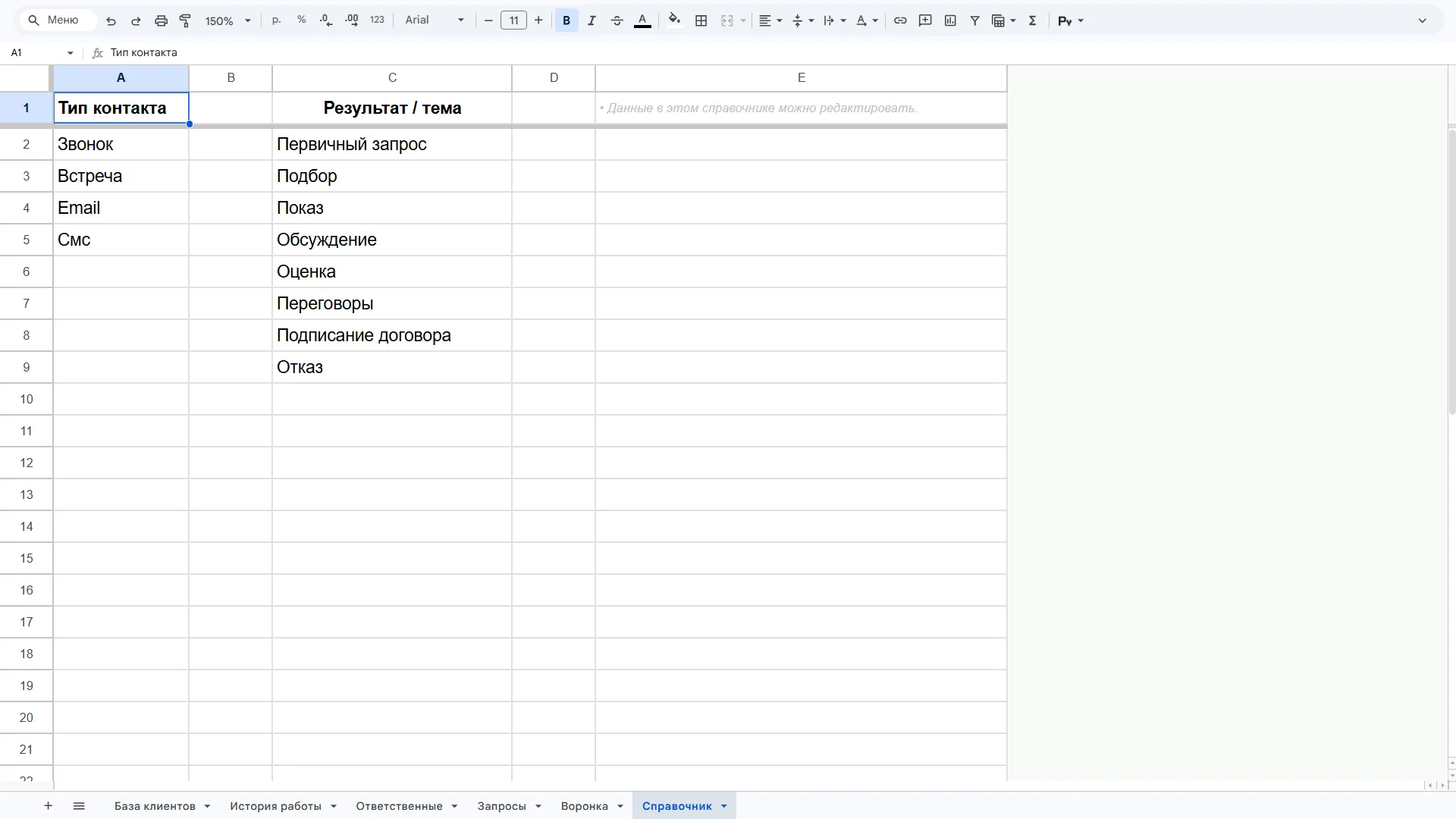This screenshot has height=819, width=1456.
Task: Open vertical align dropdown
Action: 803,20
